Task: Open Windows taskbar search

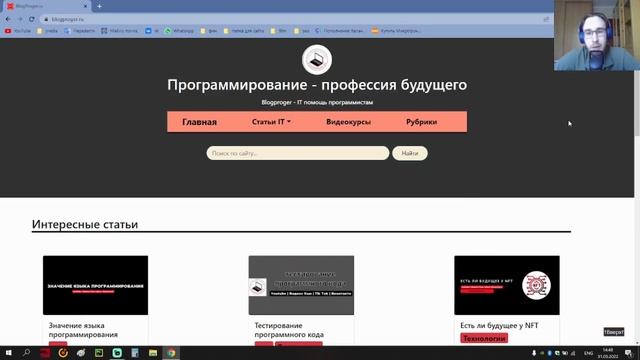Action: 27,353
